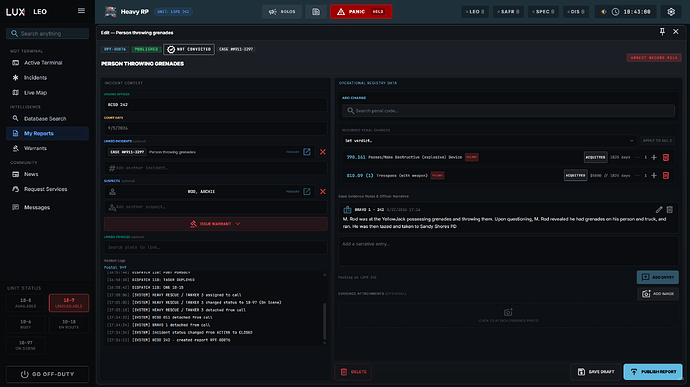Close the edit report window

point(675,32)
